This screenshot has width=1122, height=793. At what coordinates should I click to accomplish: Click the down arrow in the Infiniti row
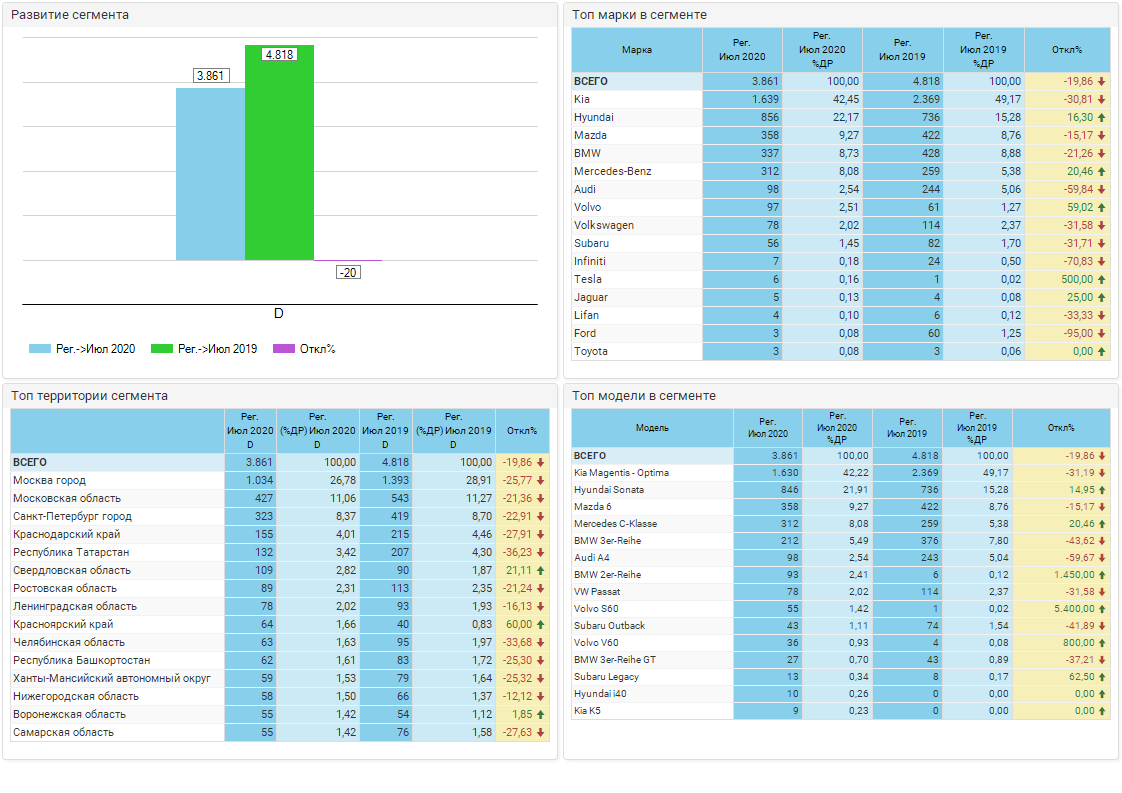1101,261
